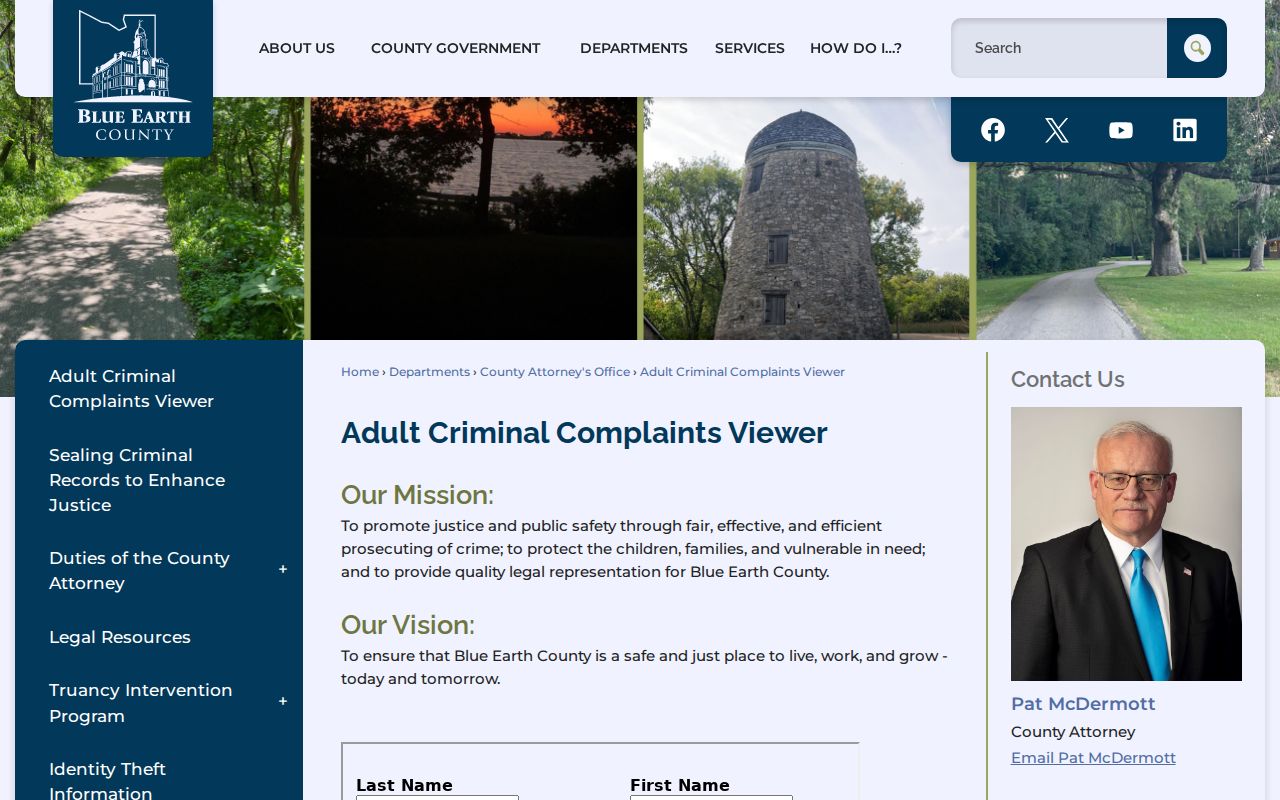
Task: Click the Search input field
Action: pyautogui.click(x=1059, y=48)
